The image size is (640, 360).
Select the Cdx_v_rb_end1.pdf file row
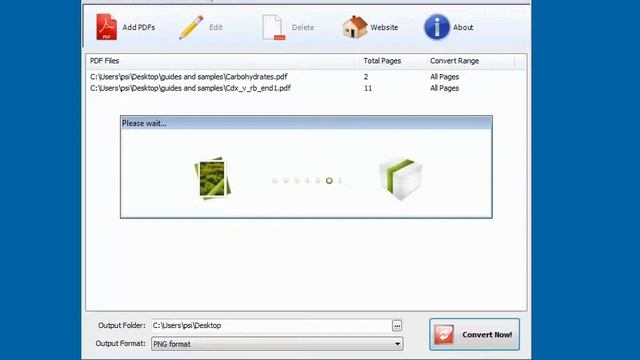click(x=305, y=88)
